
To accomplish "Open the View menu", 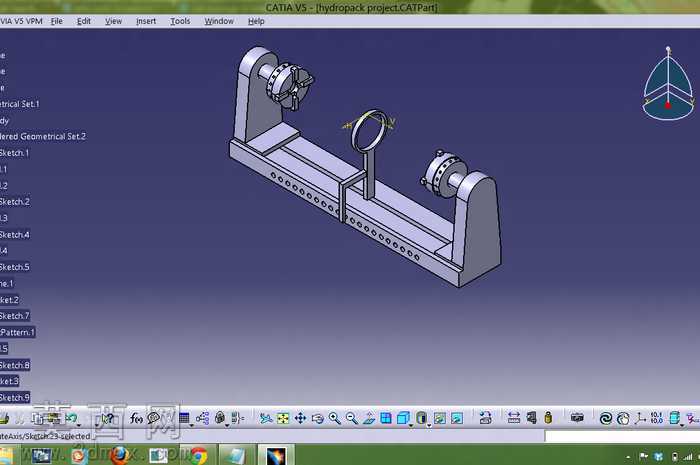I will [113, 21].
